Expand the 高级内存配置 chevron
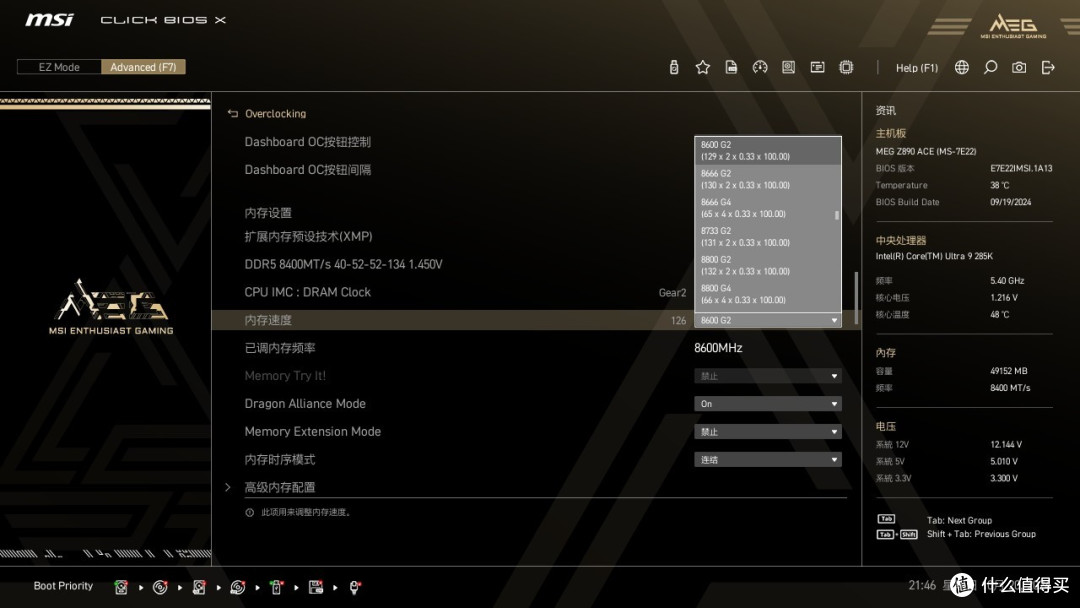 pos(228,488)
